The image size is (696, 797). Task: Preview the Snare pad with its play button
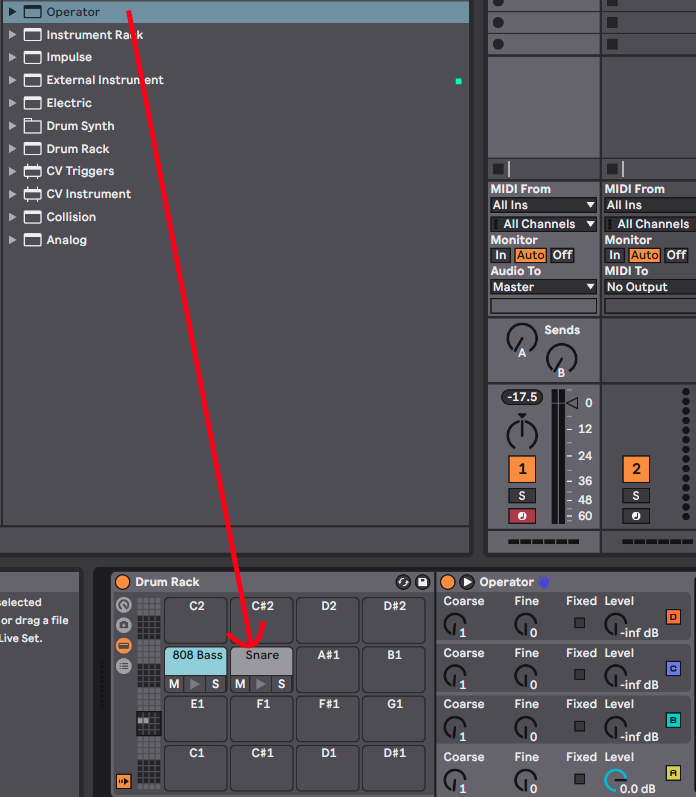click(261, 684)
